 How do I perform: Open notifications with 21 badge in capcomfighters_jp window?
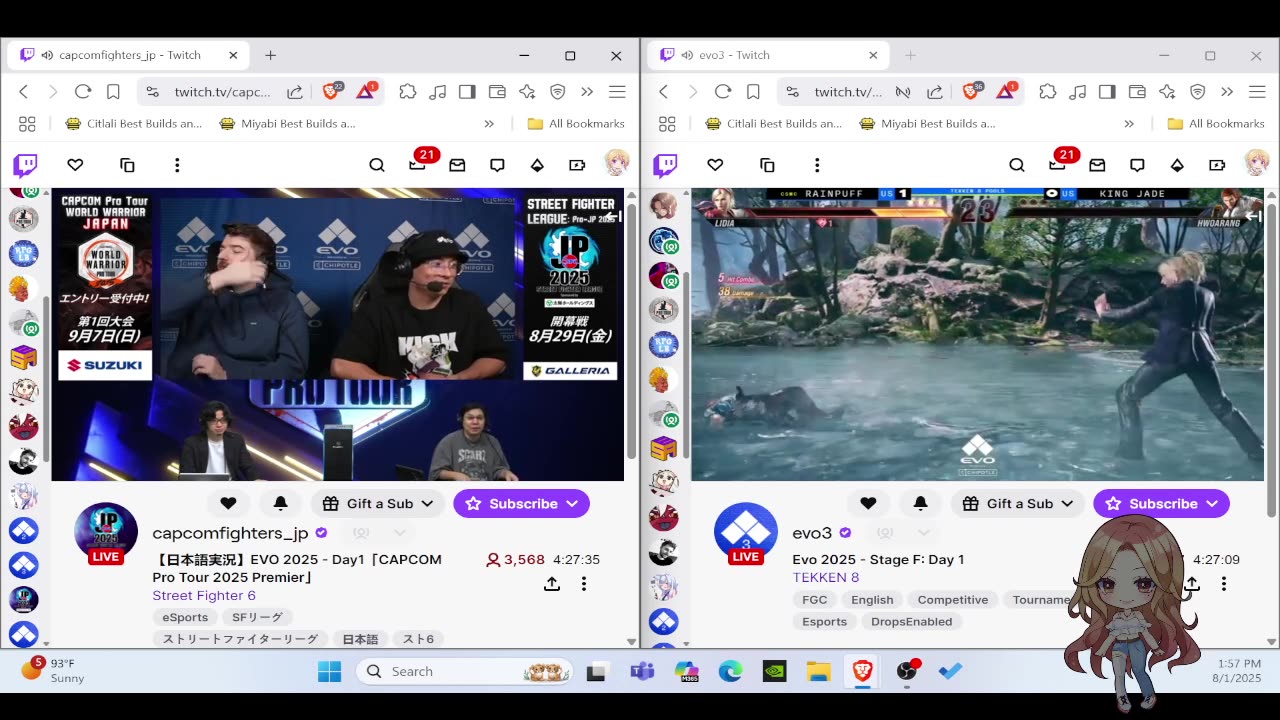pyautogui.click(x=419, y=163)
